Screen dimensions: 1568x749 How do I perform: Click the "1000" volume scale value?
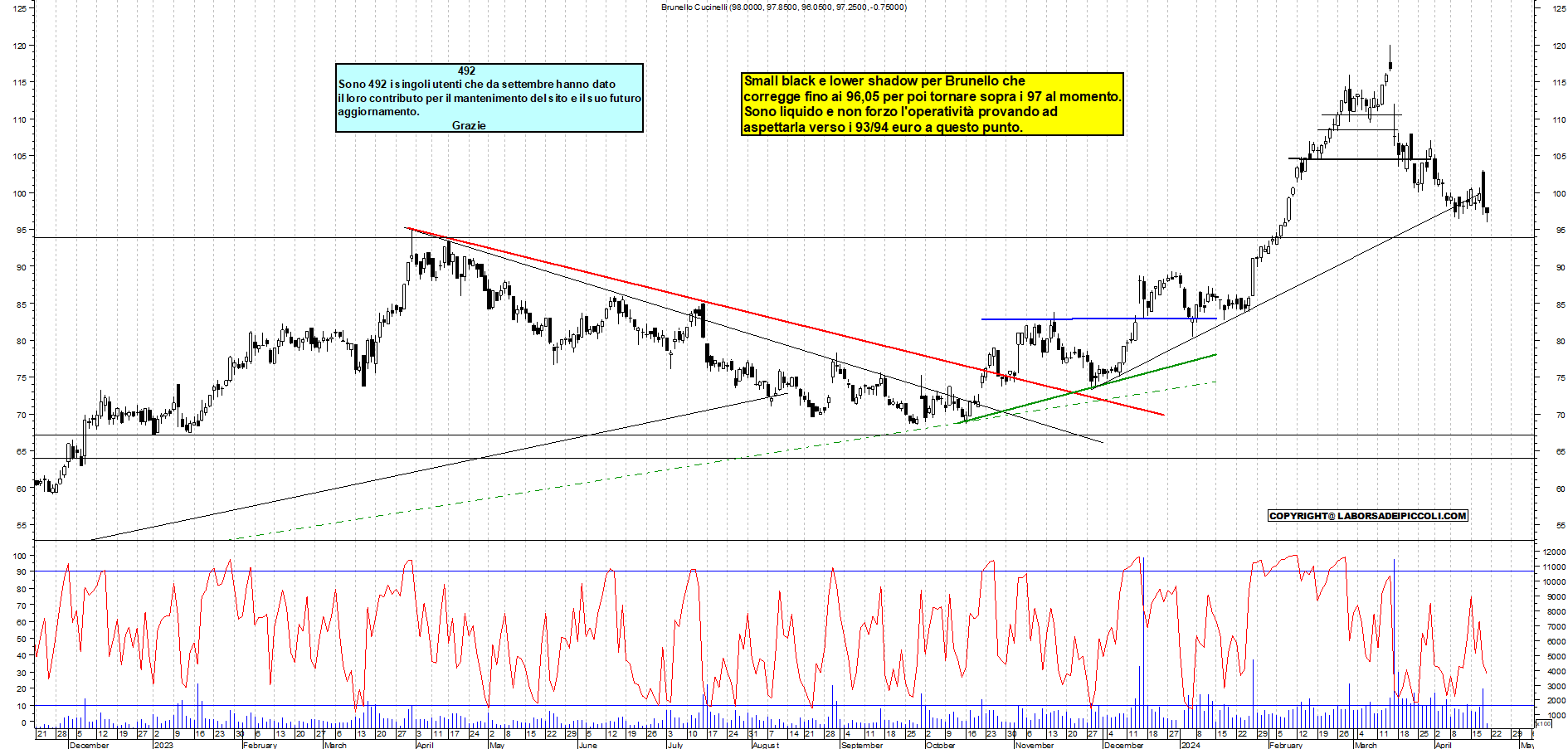(1556, 715)
